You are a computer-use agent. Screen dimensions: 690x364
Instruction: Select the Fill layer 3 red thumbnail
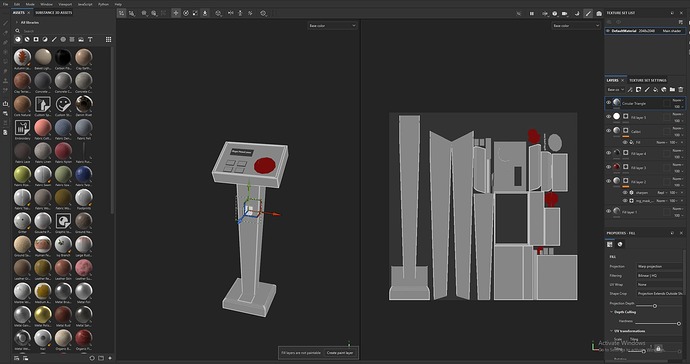pos(617,167)
